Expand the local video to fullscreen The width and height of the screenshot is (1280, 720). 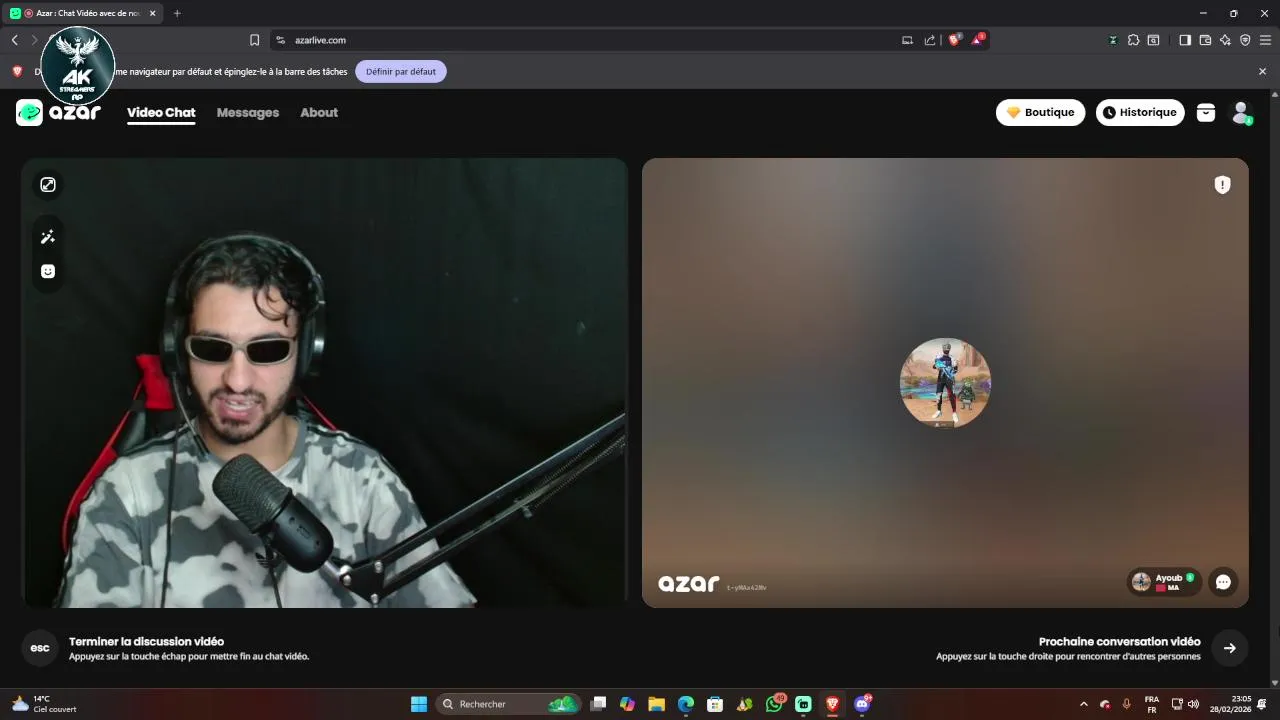(48, 185)
